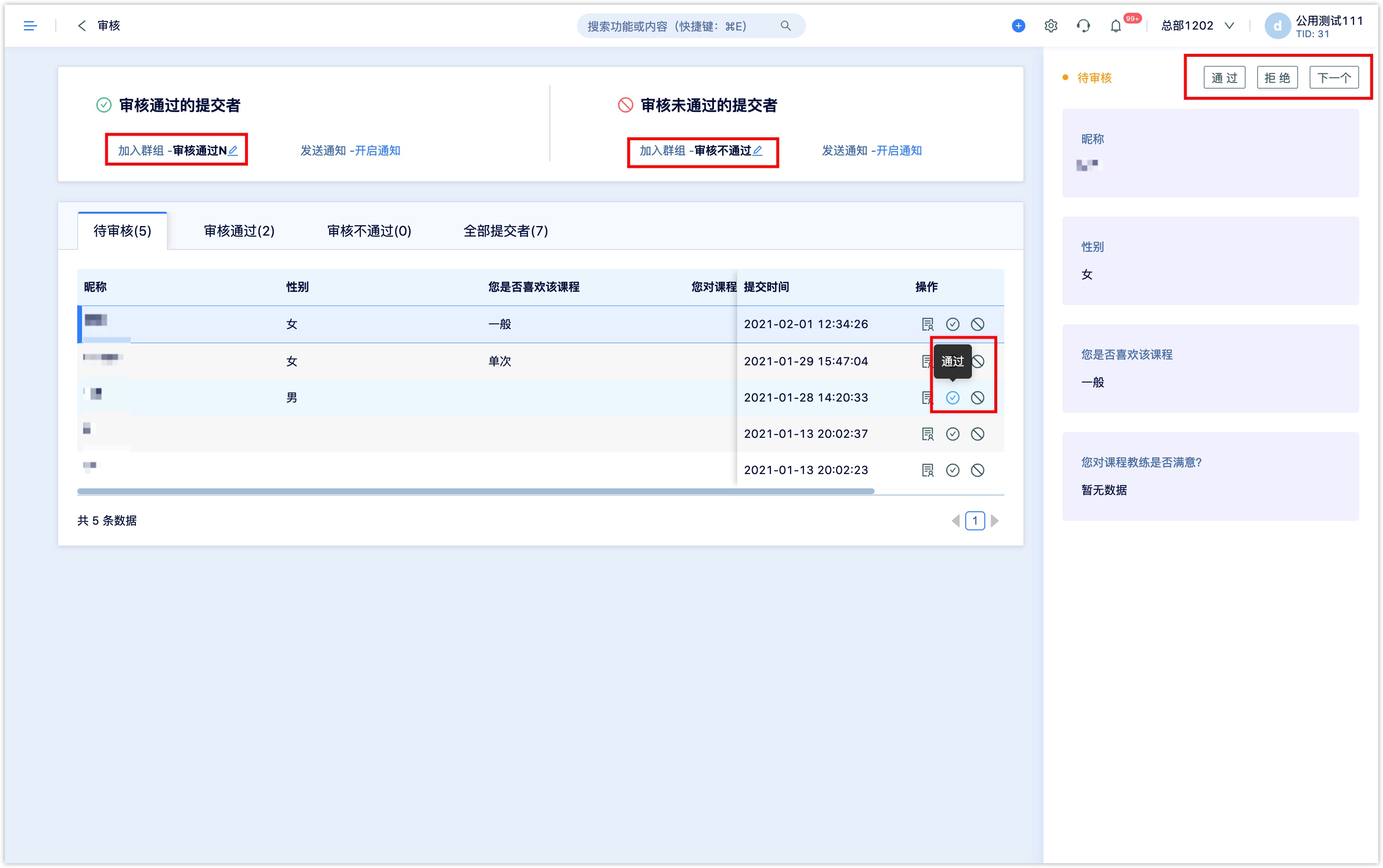View details for 2021-01-13 20:02:37 submission

pos(928,434)
